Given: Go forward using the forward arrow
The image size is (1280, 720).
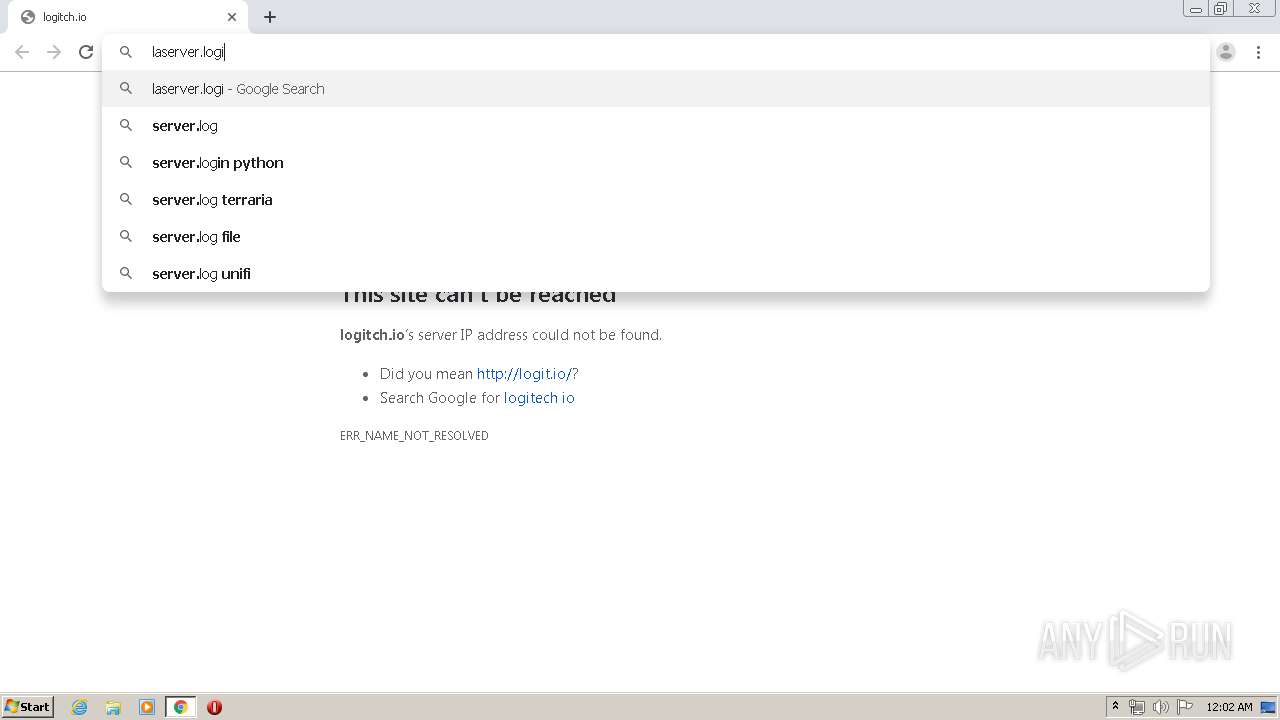Looking at the screenshot, I should (x=54, y=52).
